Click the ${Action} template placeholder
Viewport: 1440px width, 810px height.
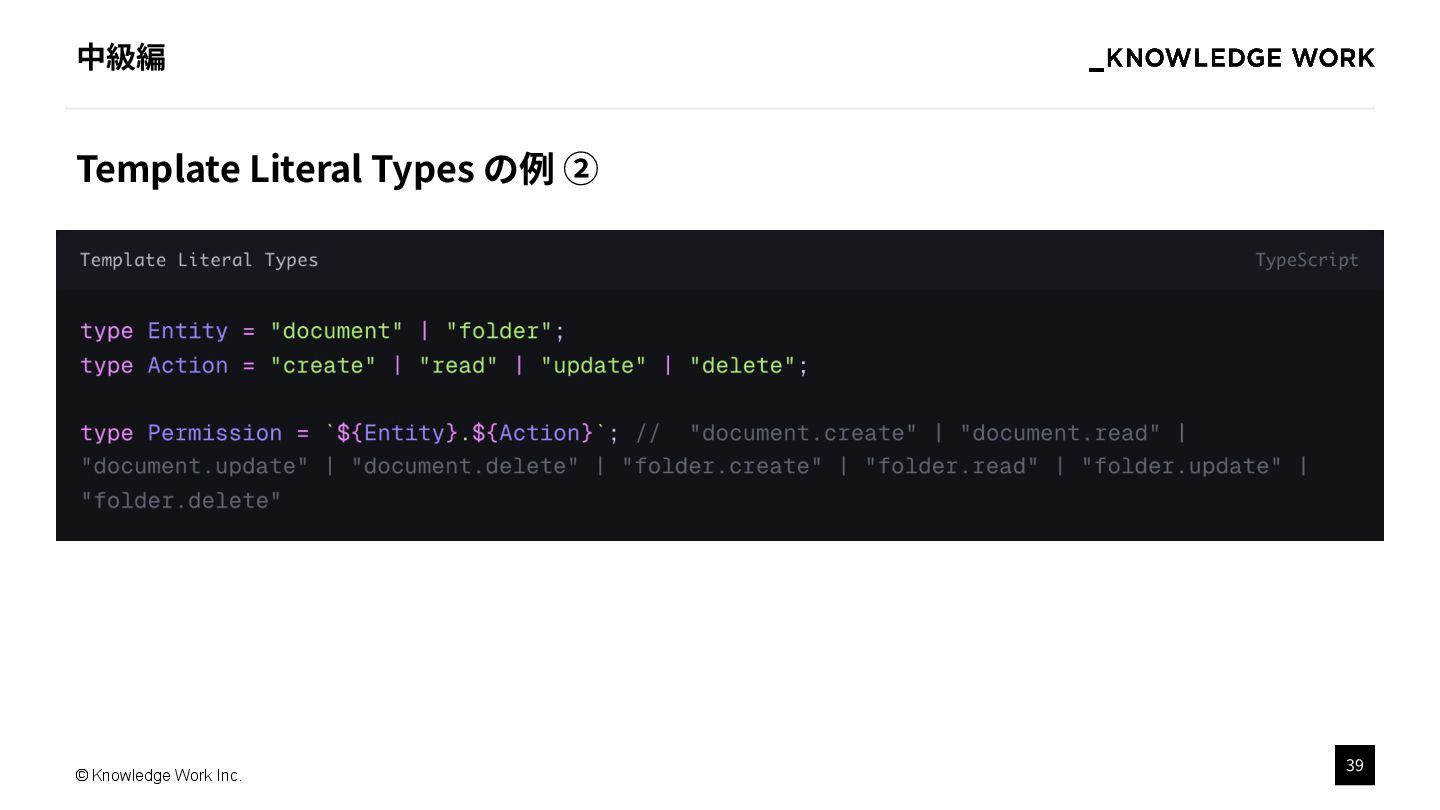(532, 433)
